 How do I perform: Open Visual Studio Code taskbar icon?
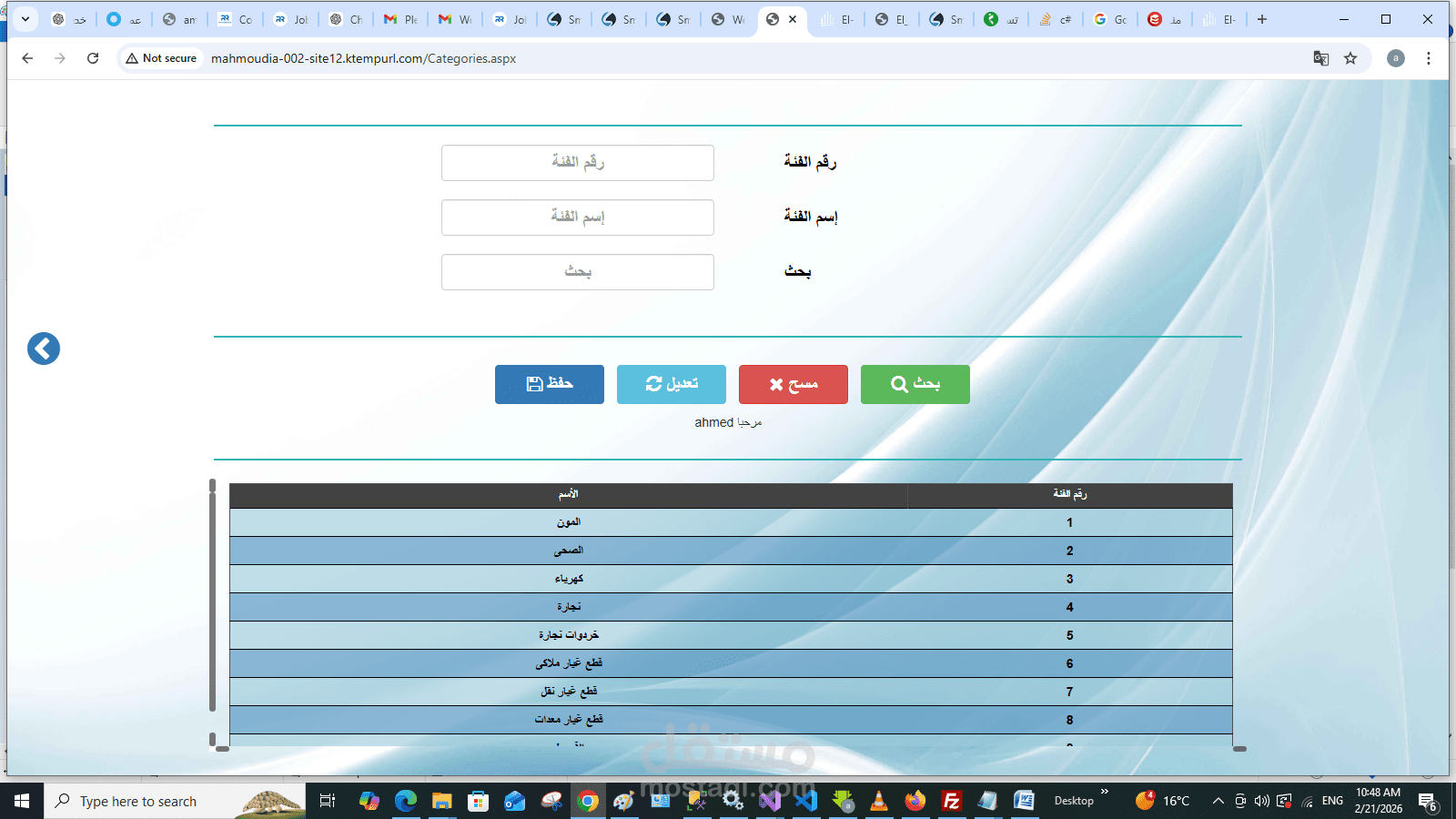click(x=806, y=801)
